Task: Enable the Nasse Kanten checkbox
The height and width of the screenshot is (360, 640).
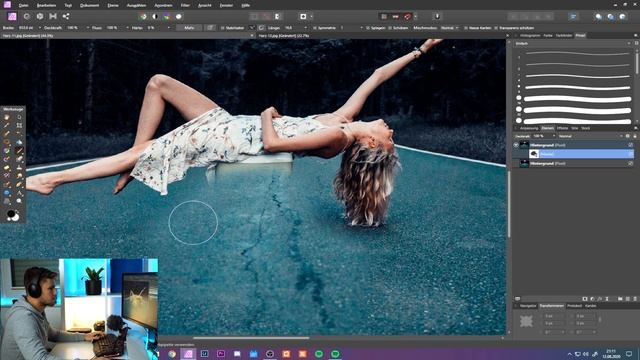Action: click(x=466, y=28)
